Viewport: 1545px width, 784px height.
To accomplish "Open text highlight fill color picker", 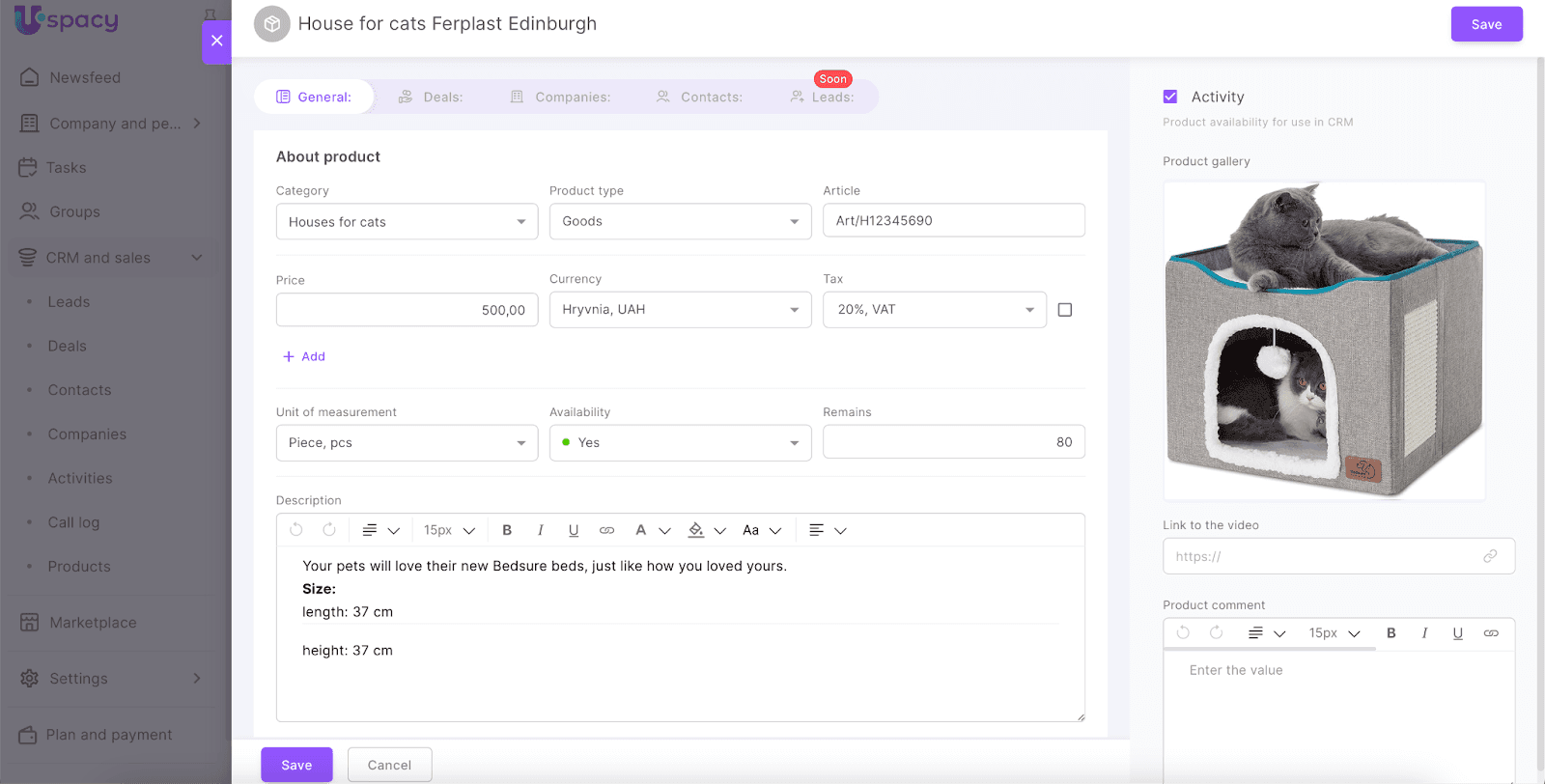I will [696, 530].
